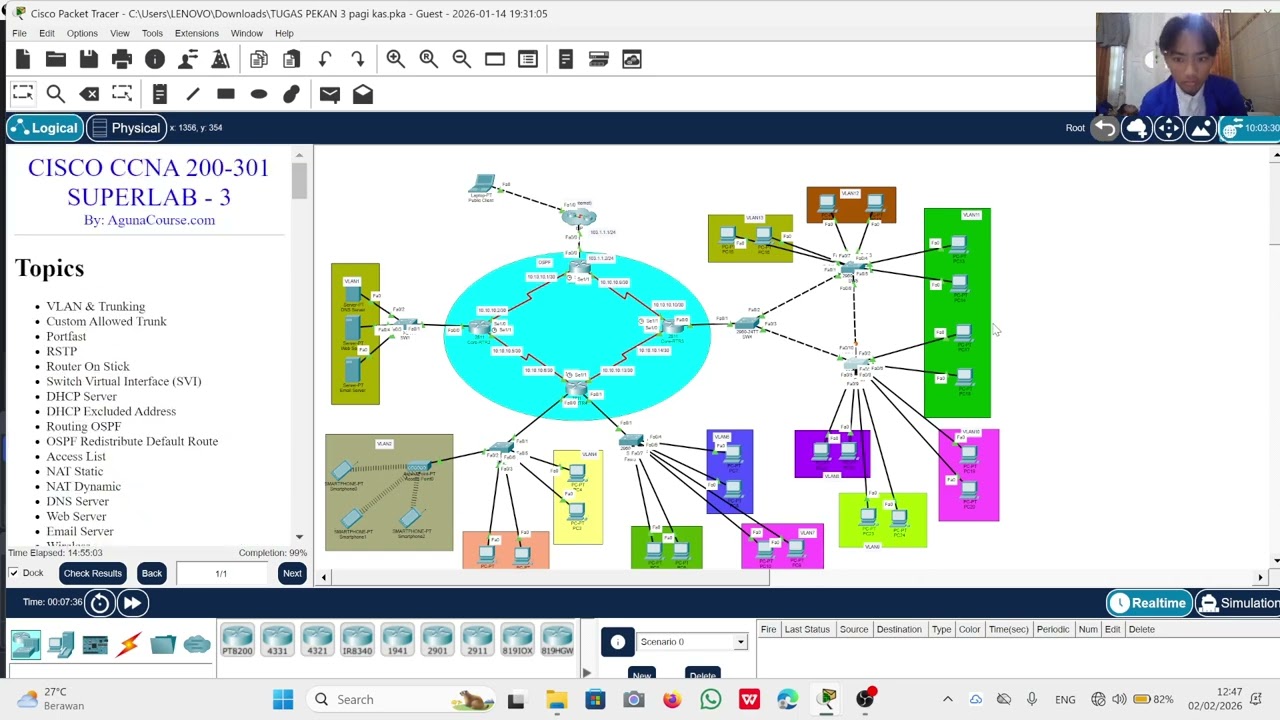Select the Connections lightning bolt category
The height and width of the screenshot is (720, 1280).
pos(129,645)
